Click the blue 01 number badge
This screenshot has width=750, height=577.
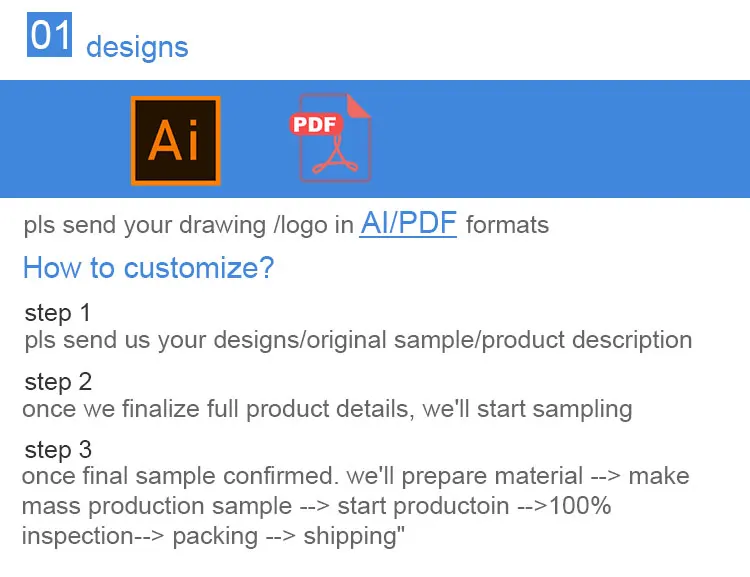coord(50,35)
